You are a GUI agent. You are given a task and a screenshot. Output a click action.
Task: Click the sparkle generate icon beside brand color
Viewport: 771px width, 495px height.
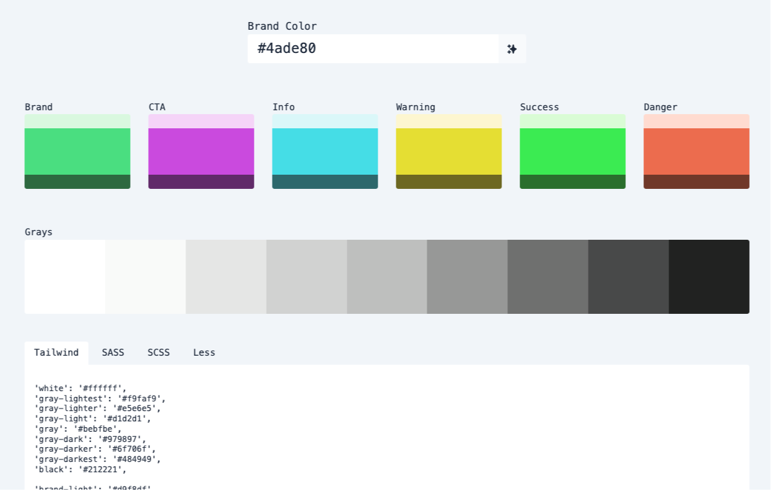[512, 49]
